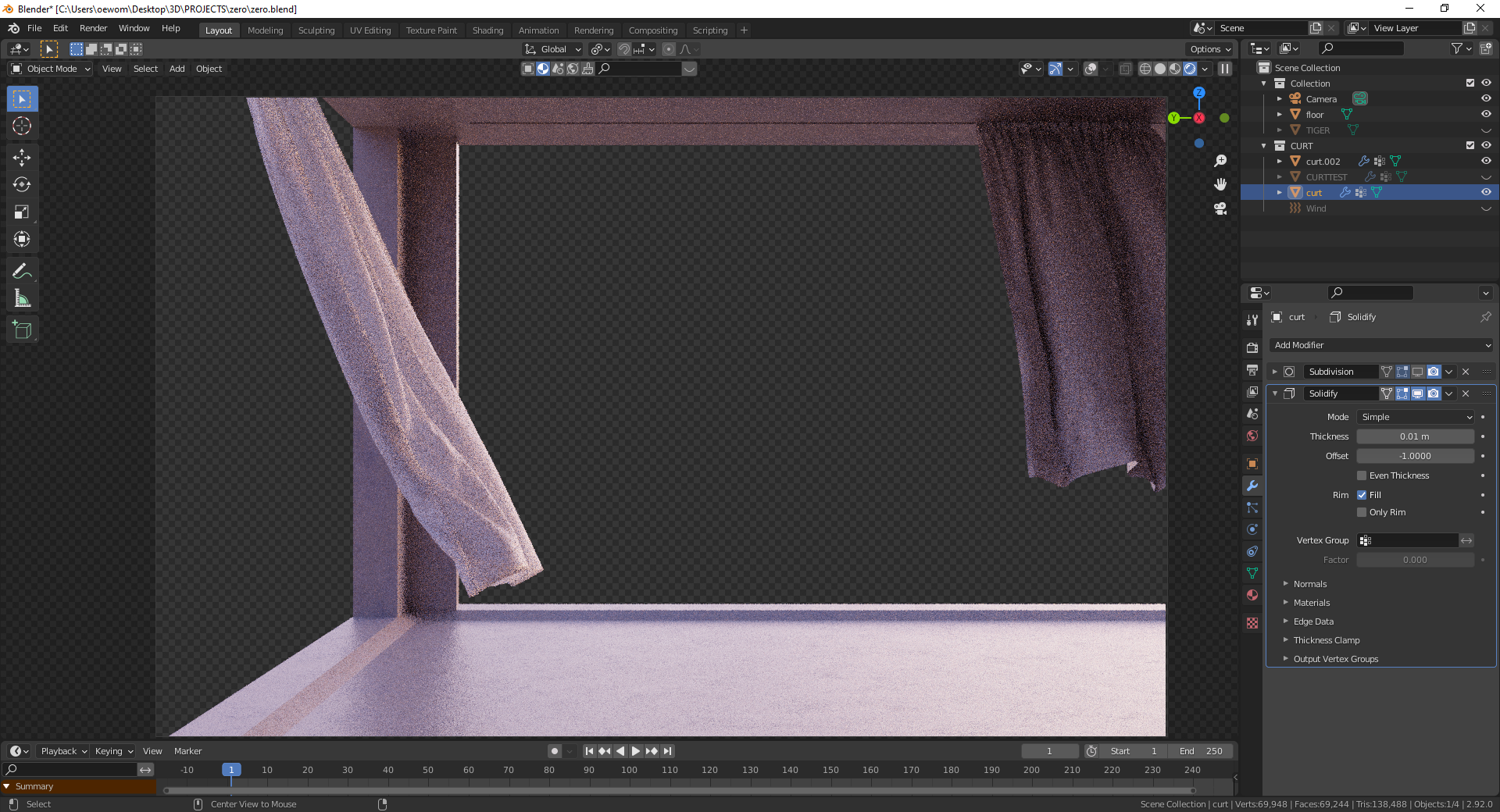
Task: Switch to the Animation workspace tab
Action: [x=539, y=30]
